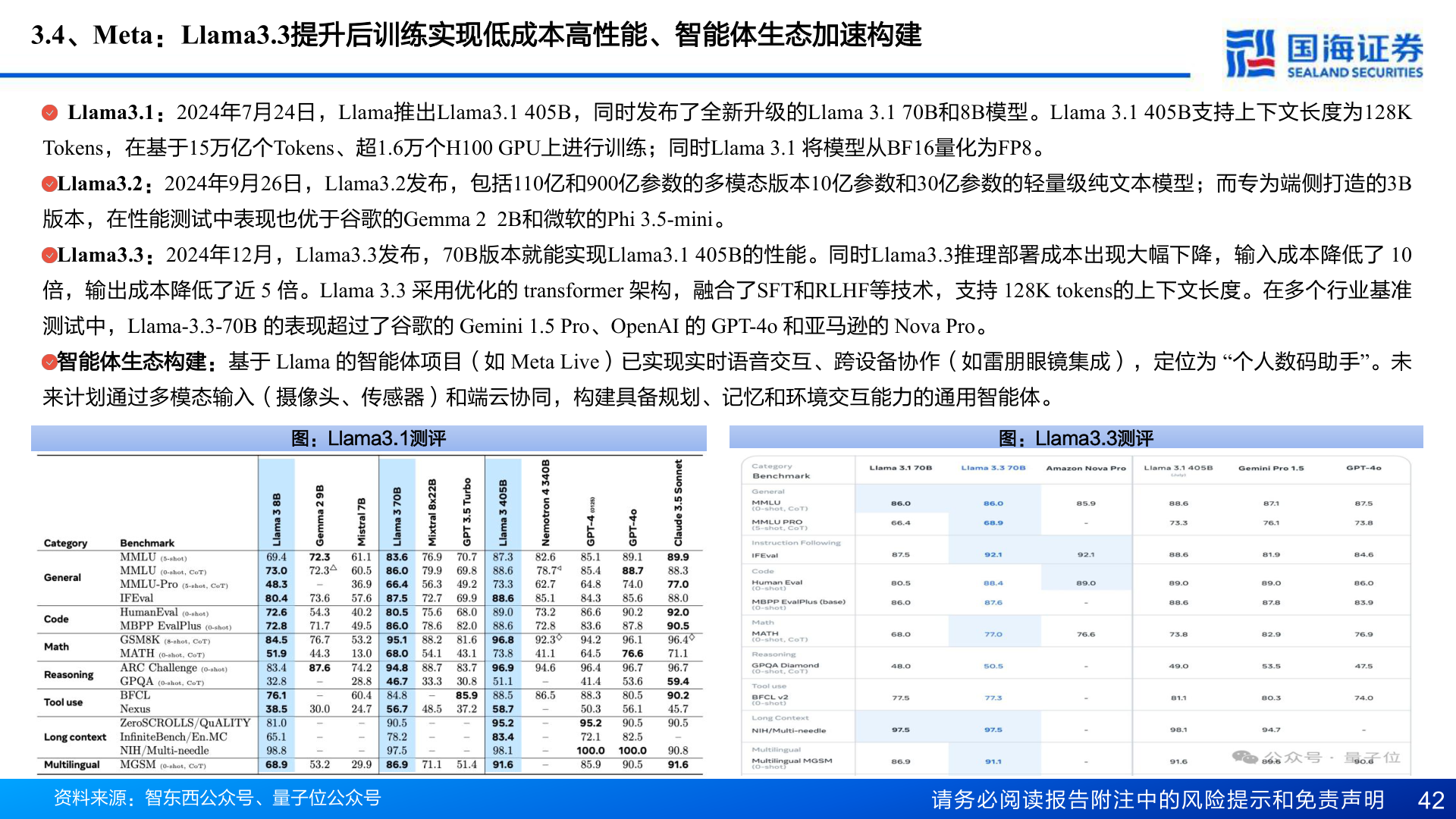Screen dimensions: 1456x819
Task: Click the 'GPT 3.5 Turbo' column header
Action: coord(467,512)
